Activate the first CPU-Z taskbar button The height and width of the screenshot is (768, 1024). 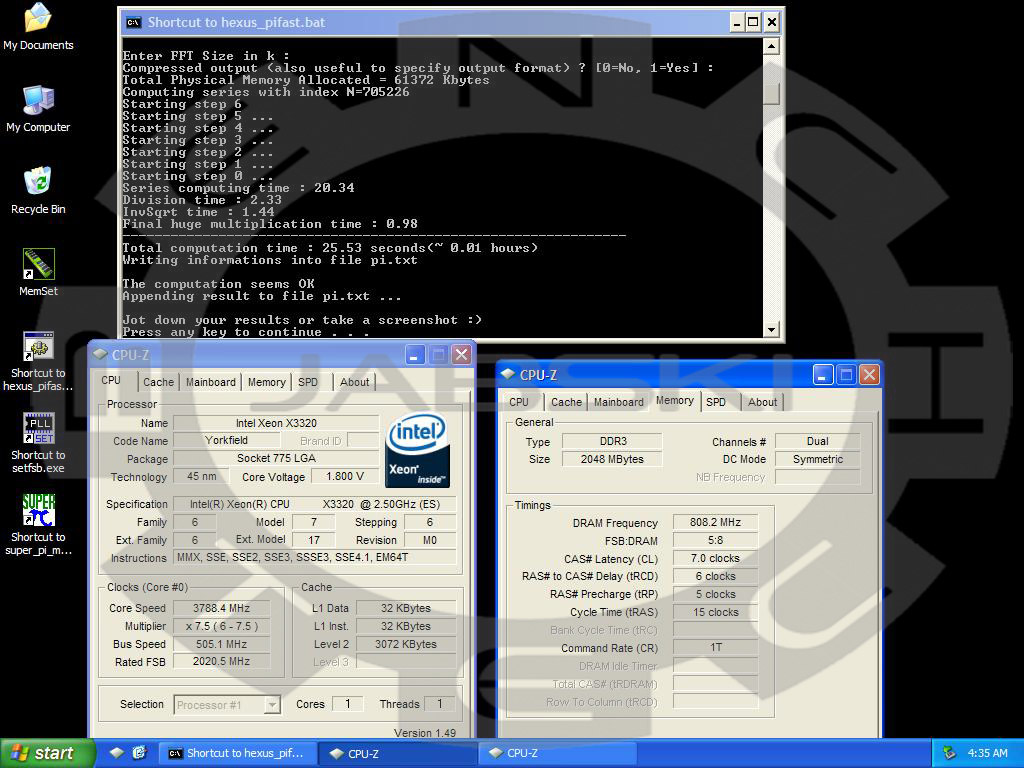click(398, 753)
